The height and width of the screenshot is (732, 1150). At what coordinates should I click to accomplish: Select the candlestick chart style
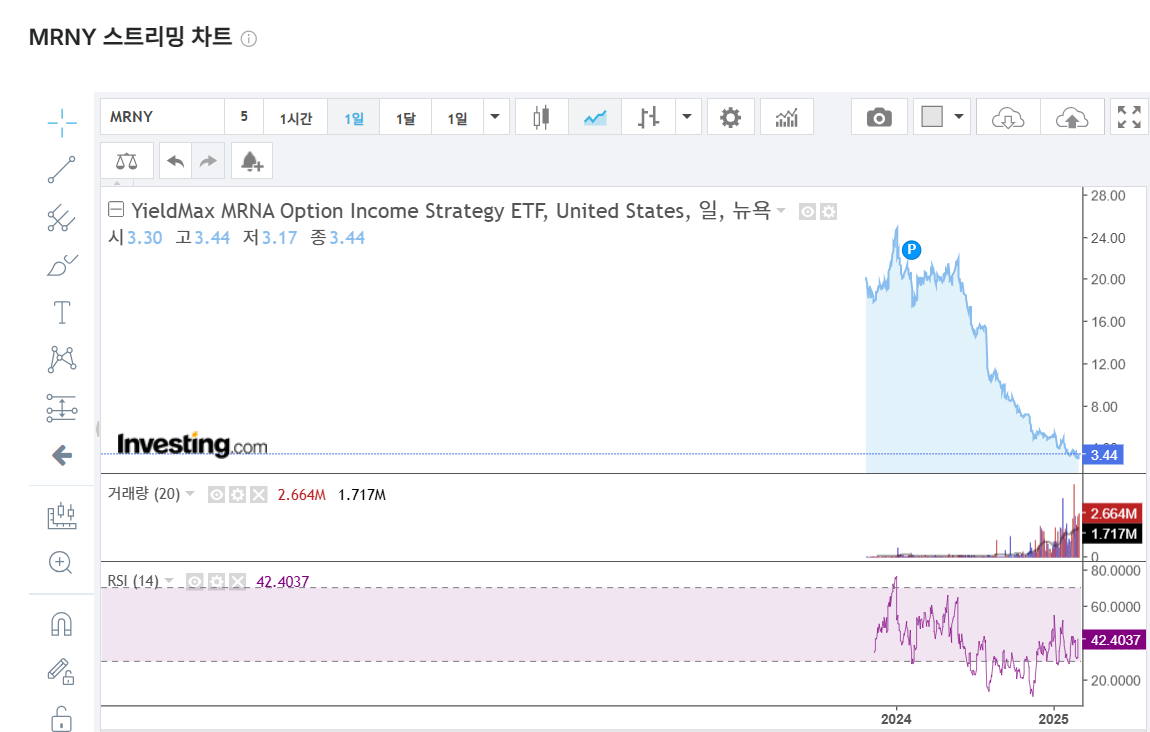click(541, 117)
